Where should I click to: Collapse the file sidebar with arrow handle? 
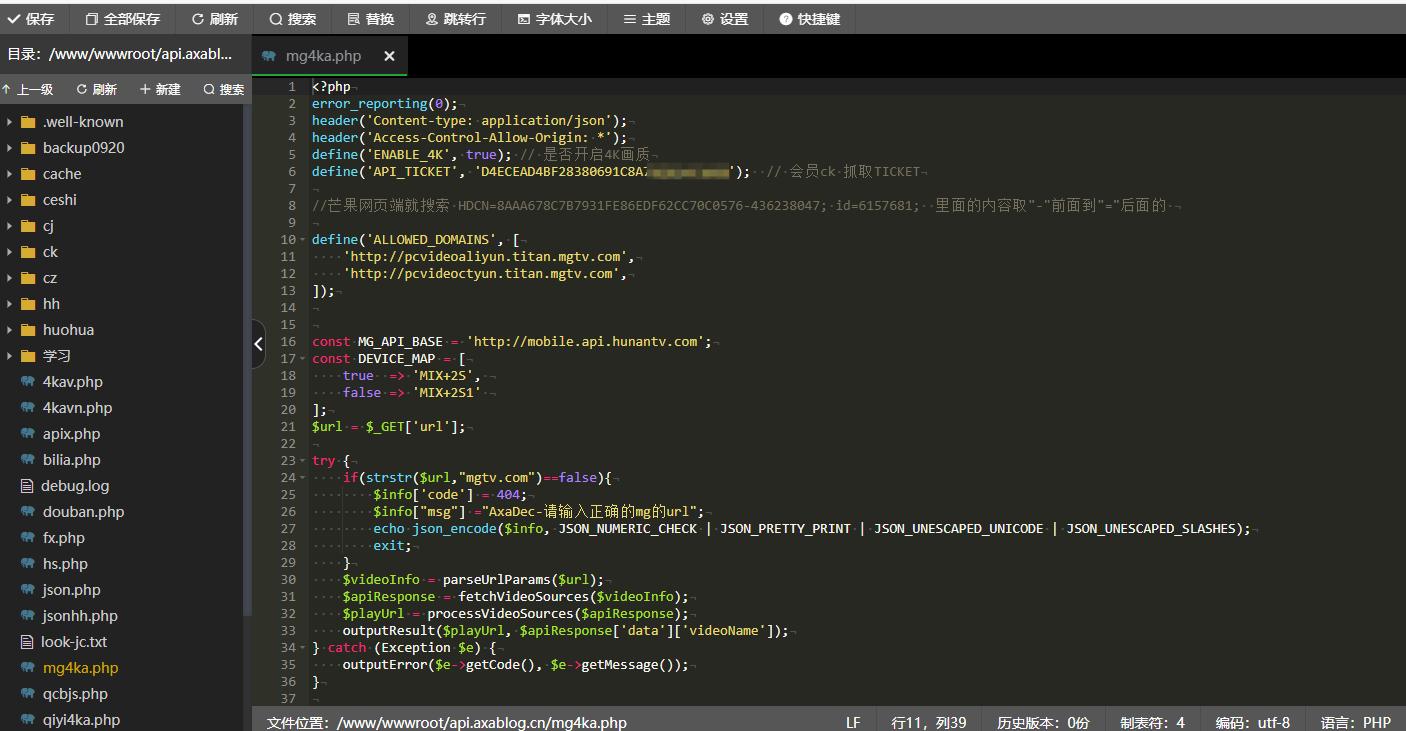click(x=258, y=344)
